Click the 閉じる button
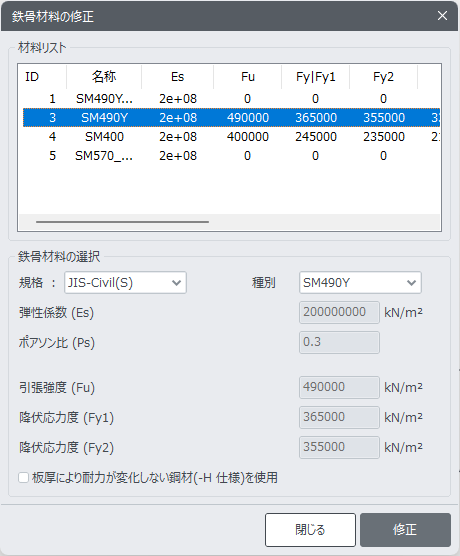This screenshot has width=460, height=556. point(310,530)
